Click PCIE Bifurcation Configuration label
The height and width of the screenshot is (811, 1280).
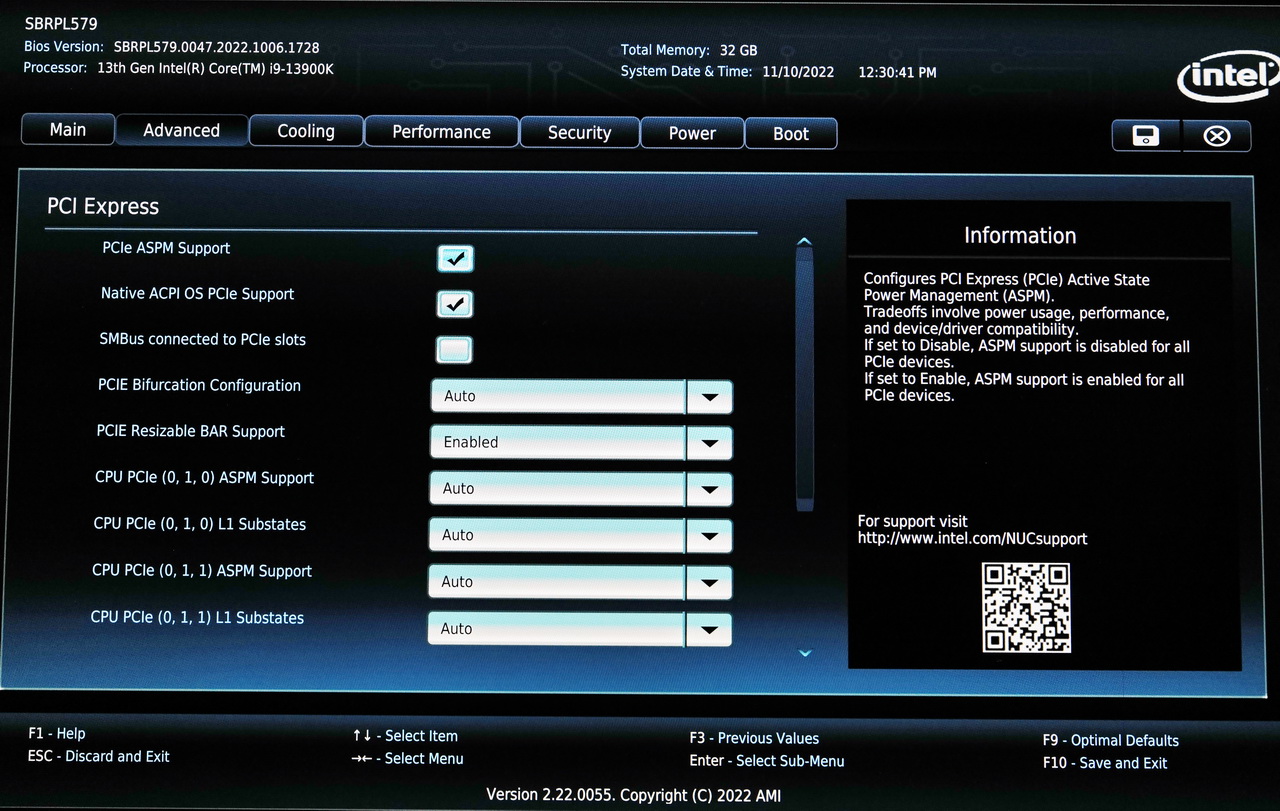point(199,386)
